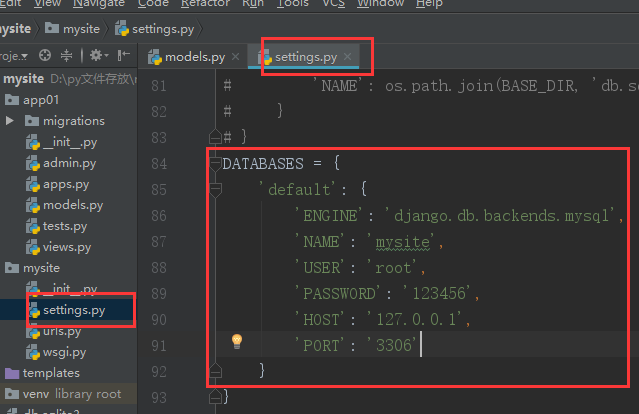Click the collapse all icon
This screenshot has height=414, width=639.
(x=66, y=55)
